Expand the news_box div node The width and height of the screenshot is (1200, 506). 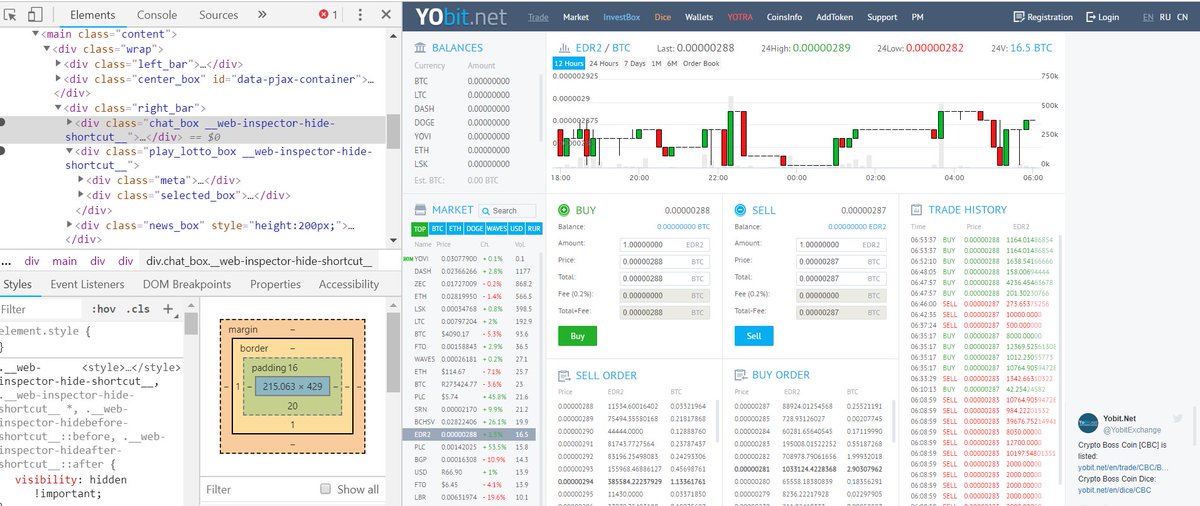(x=71, y=225)
